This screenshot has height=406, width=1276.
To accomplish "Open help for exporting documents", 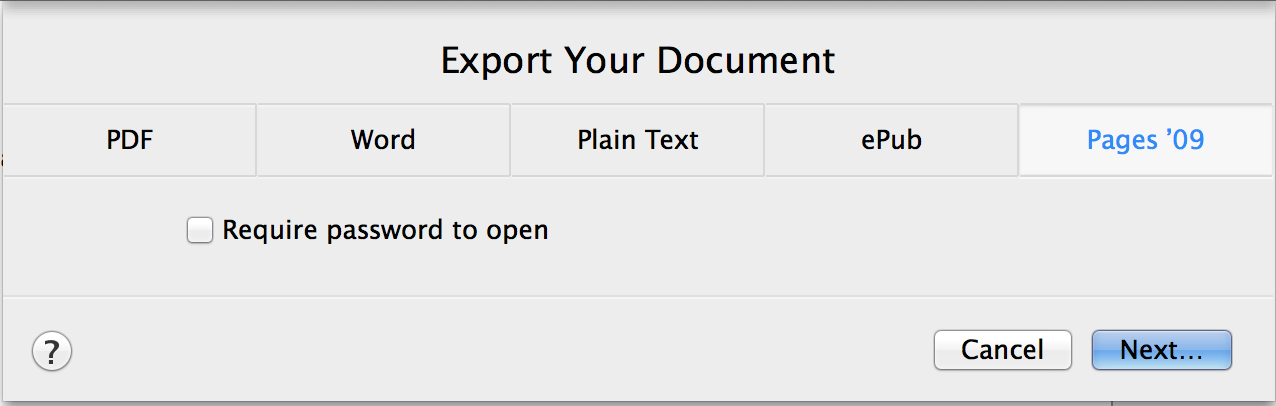I will point(52,351).
